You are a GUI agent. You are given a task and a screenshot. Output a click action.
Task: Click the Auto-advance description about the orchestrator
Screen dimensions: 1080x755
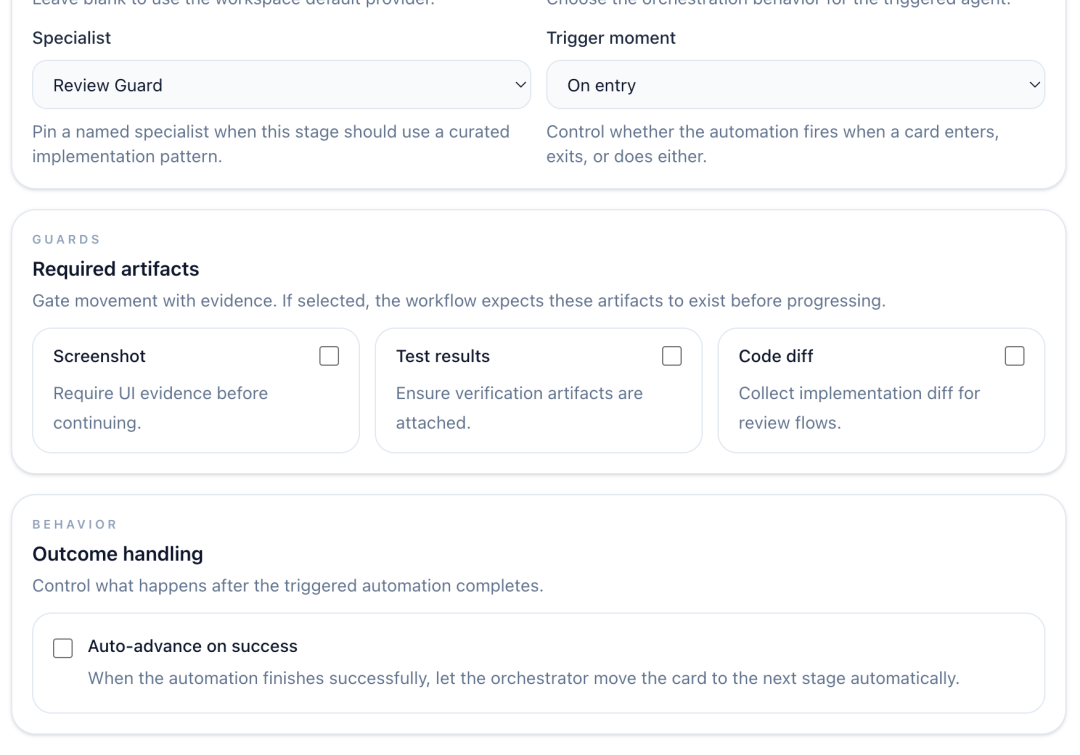[523, 679]
